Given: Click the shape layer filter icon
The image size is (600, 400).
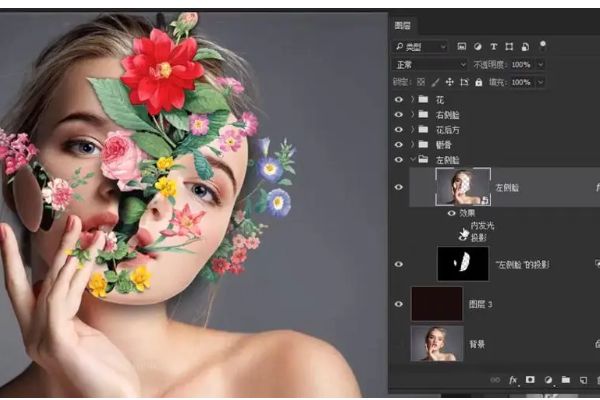Looking at the screenshot, I should tap(510, 46).
